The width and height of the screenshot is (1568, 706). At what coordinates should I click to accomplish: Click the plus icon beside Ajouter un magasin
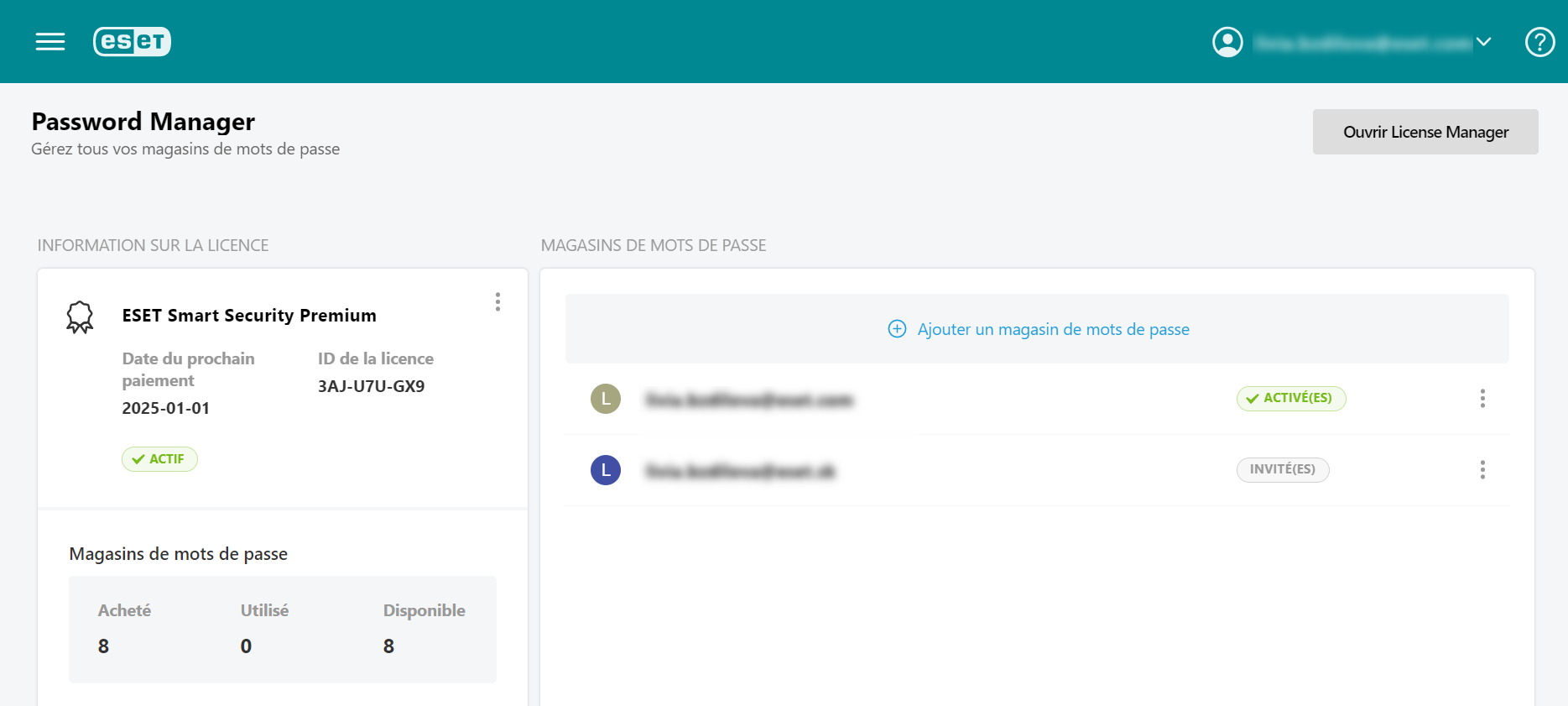897,329
